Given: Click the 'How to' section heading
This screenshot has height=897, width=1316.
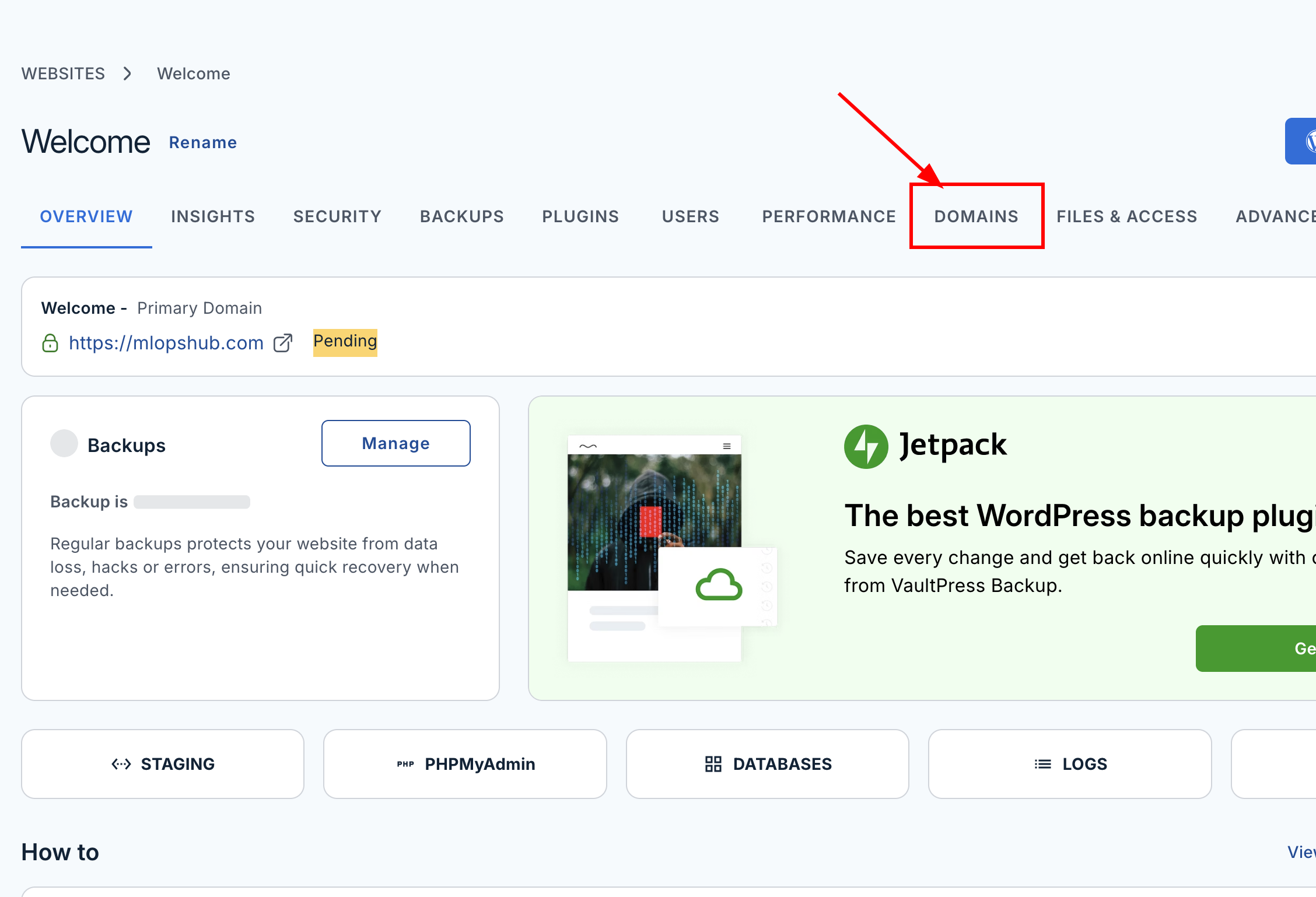Looking at the screenshot, I should click(x=60, y=852).
